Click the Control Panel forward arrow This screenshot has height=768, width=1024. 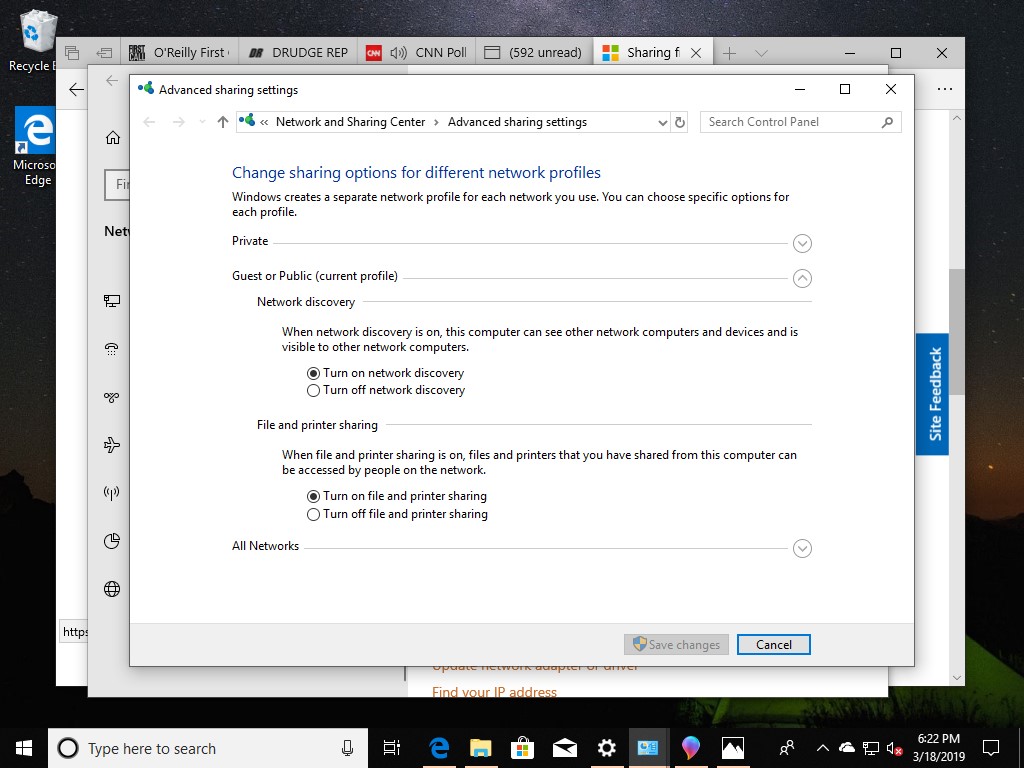pos(178,122)
